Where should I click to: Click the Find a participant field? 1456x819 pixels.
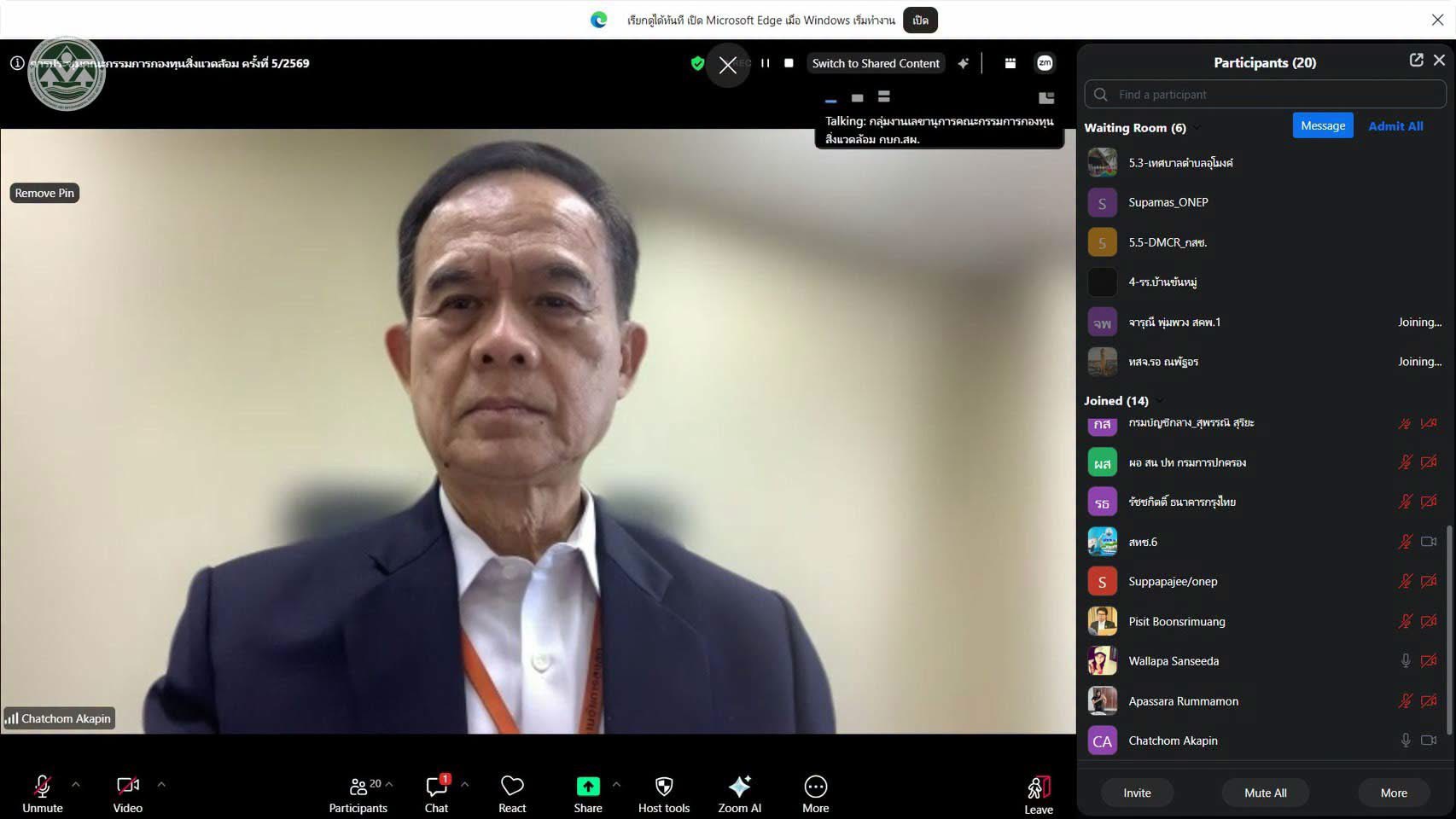click(x=1265, y=94)
